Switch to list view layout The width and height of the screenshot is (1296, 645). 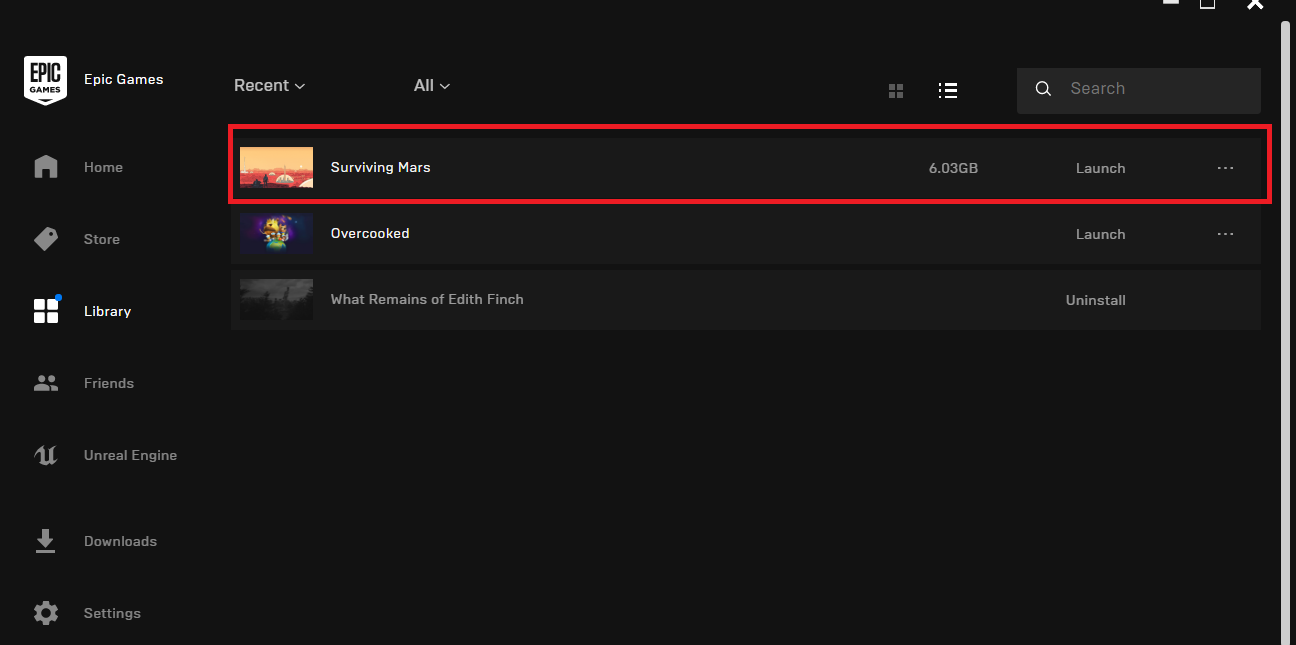point(948,91)
